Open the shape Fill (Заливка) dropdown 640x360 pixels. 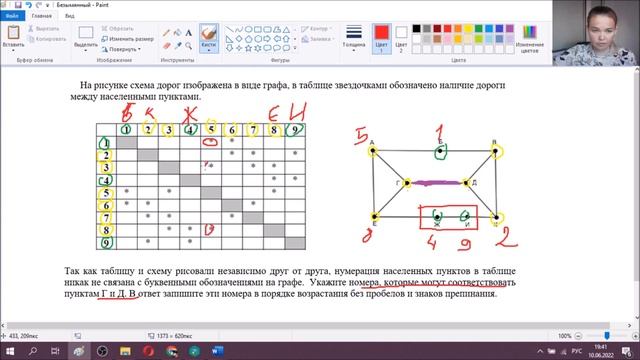(x=318, y=39)
